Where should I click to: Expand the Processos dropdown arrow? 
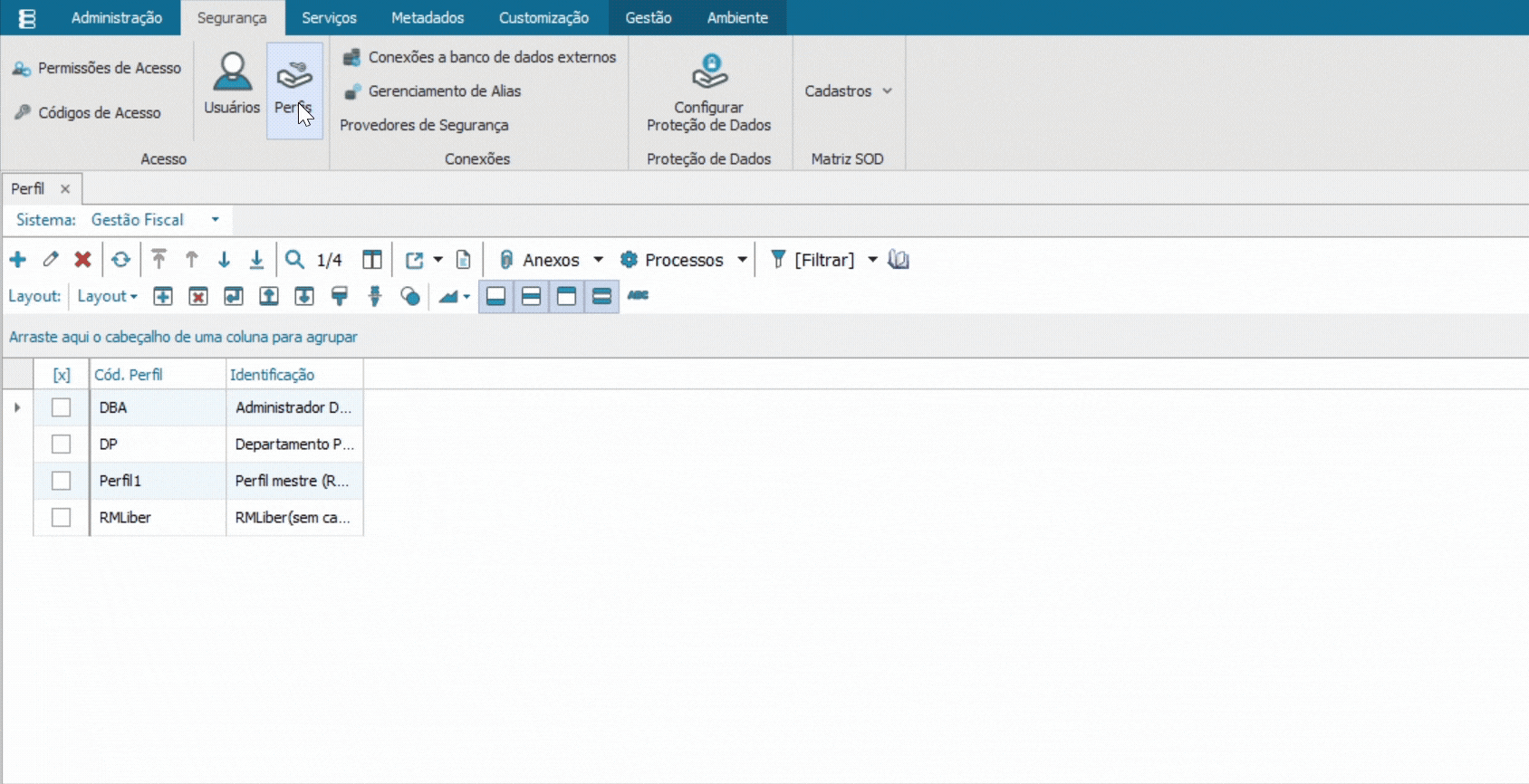[742, 260]
